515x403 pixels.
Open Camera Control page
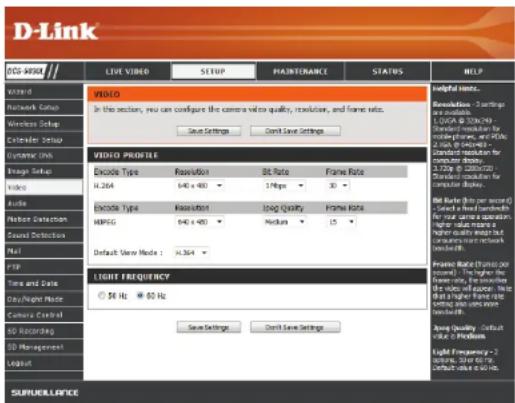click(x=44, y=315)
